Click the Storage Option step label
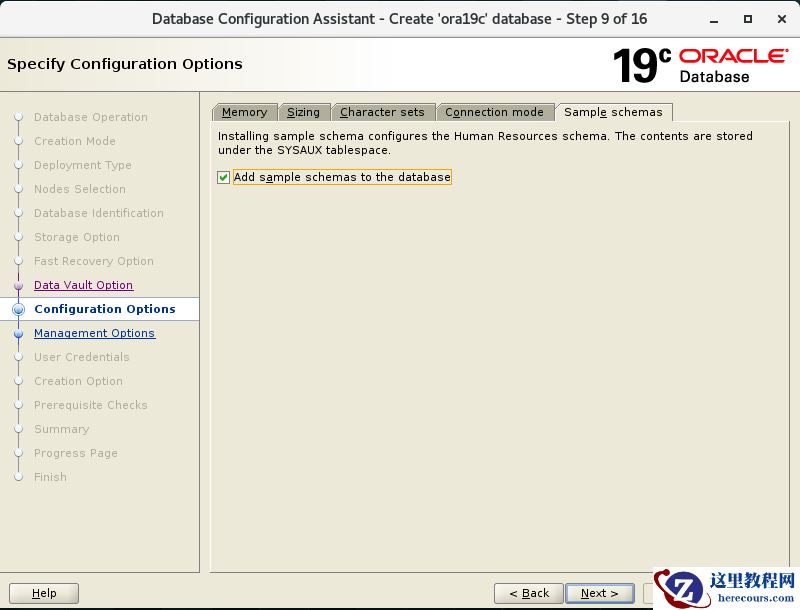This screenshot has height=610, width=800. tap(77, 237)
